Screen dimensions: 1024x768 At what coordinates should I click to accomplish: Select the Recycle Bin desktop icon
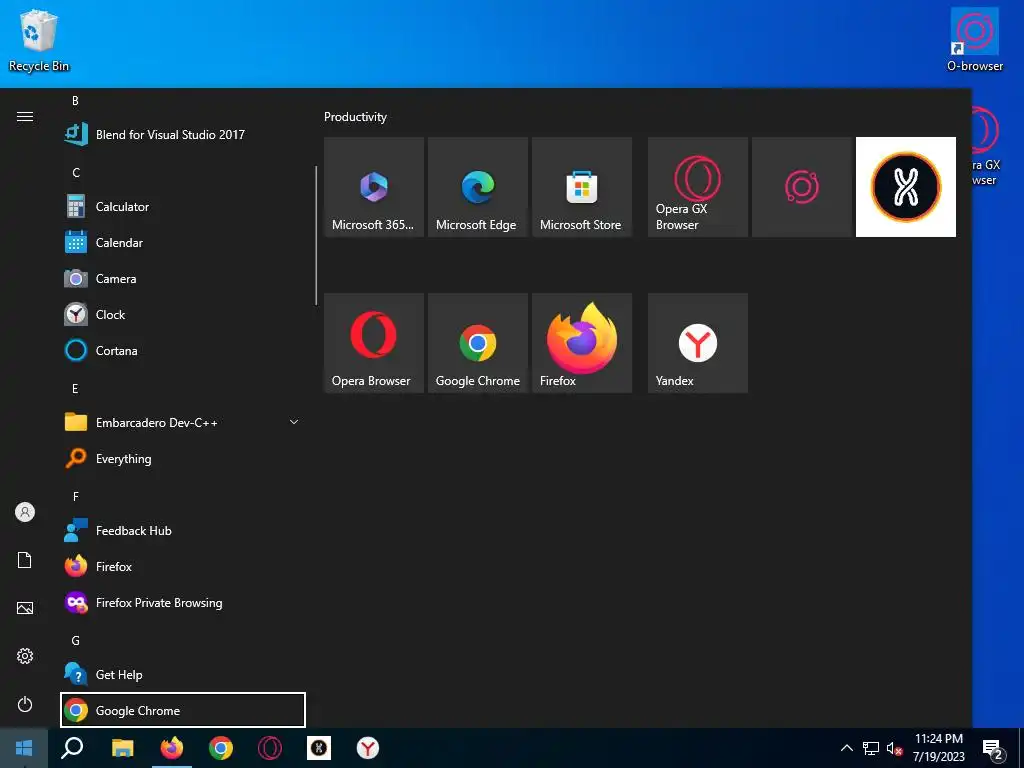39,40
